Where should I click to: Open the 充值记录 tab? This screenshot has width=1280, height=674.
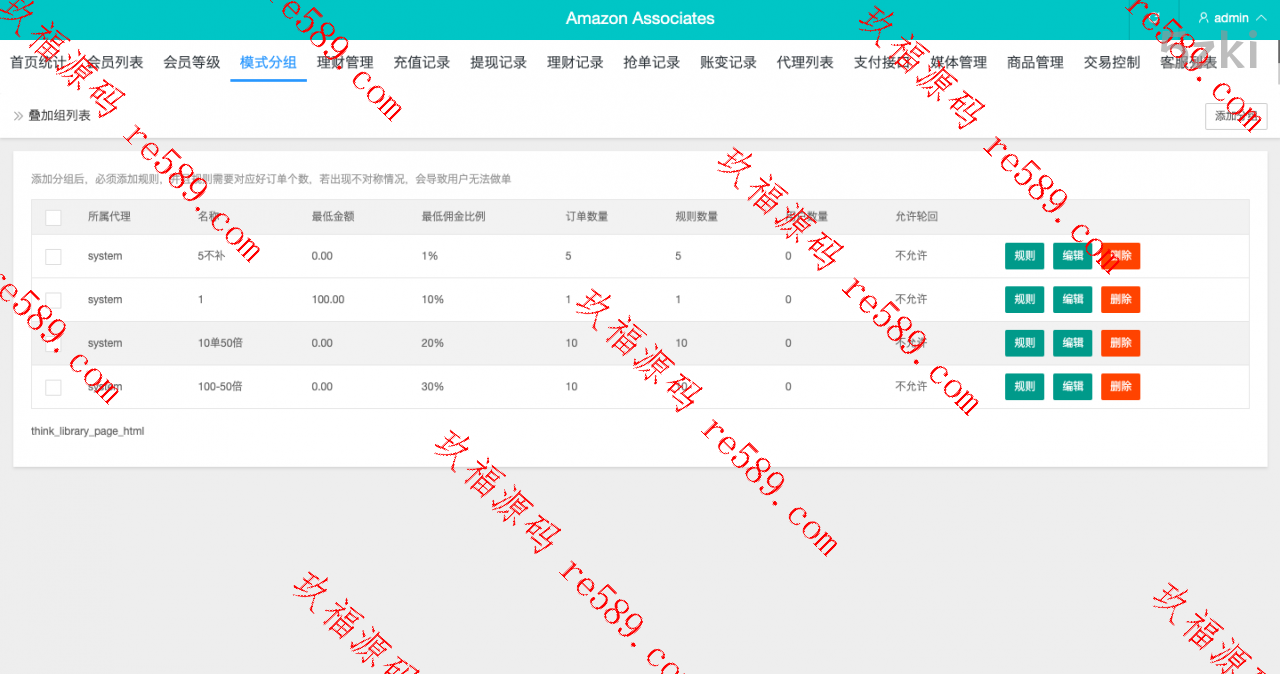point(422,62)
